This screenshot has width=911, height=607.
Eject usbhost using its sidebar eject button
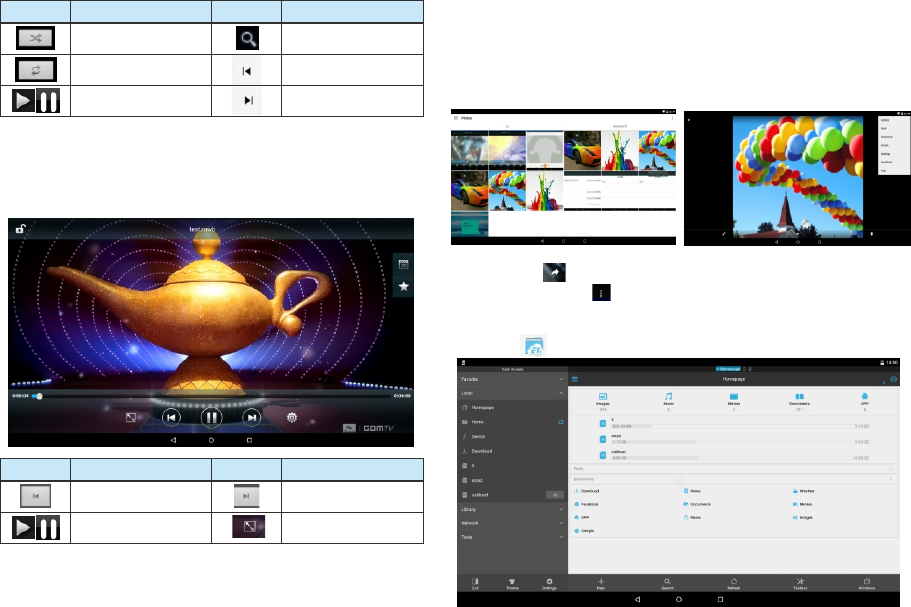coord(555,495)
